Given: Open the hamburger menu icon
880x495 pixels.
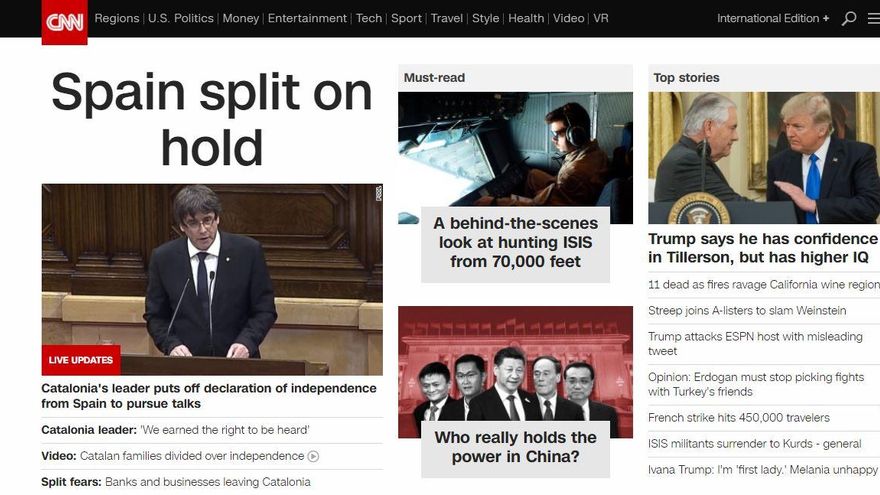Looking at the screenshot, I should (873, 18).
